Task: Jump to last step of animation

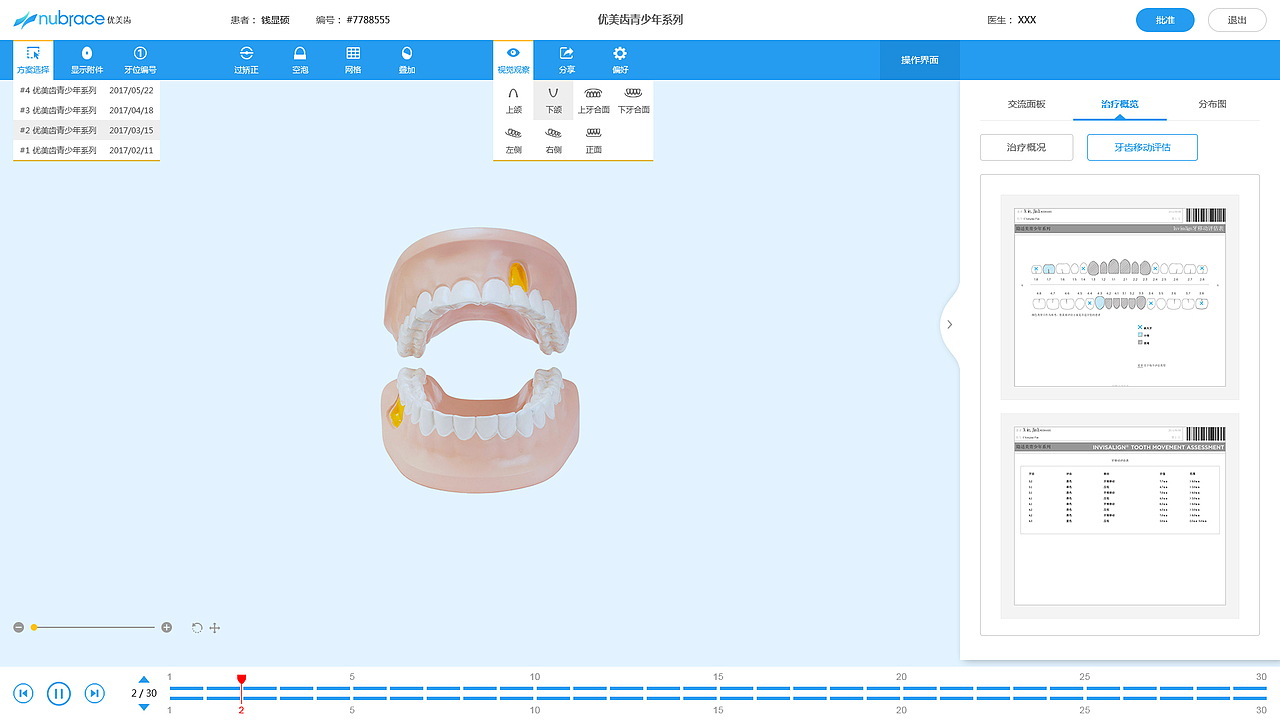Action: pos(94,693)
